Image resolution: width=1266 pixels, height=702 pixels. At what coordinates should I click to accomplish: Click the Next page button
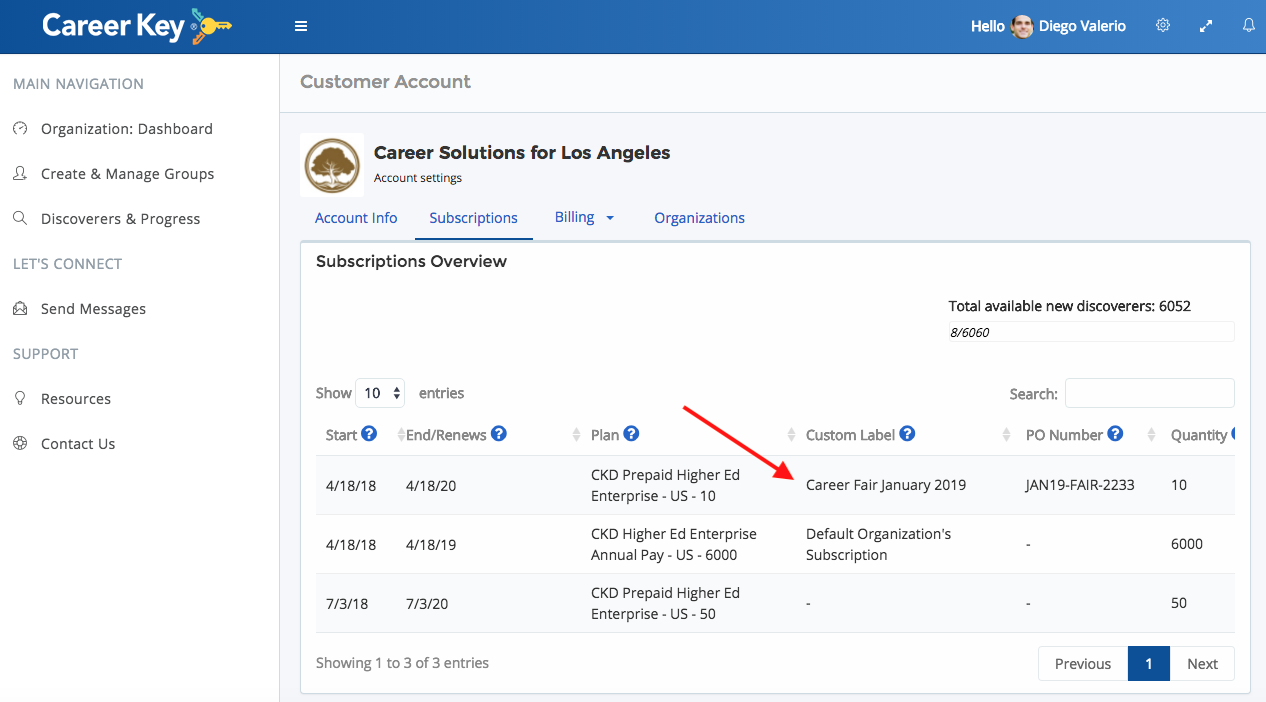point(1202,664)
